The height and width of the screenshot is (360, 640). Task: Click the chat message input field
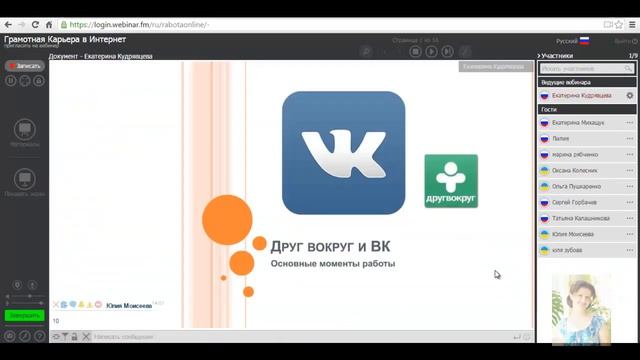pyautogui.click(x=302, y=337)
